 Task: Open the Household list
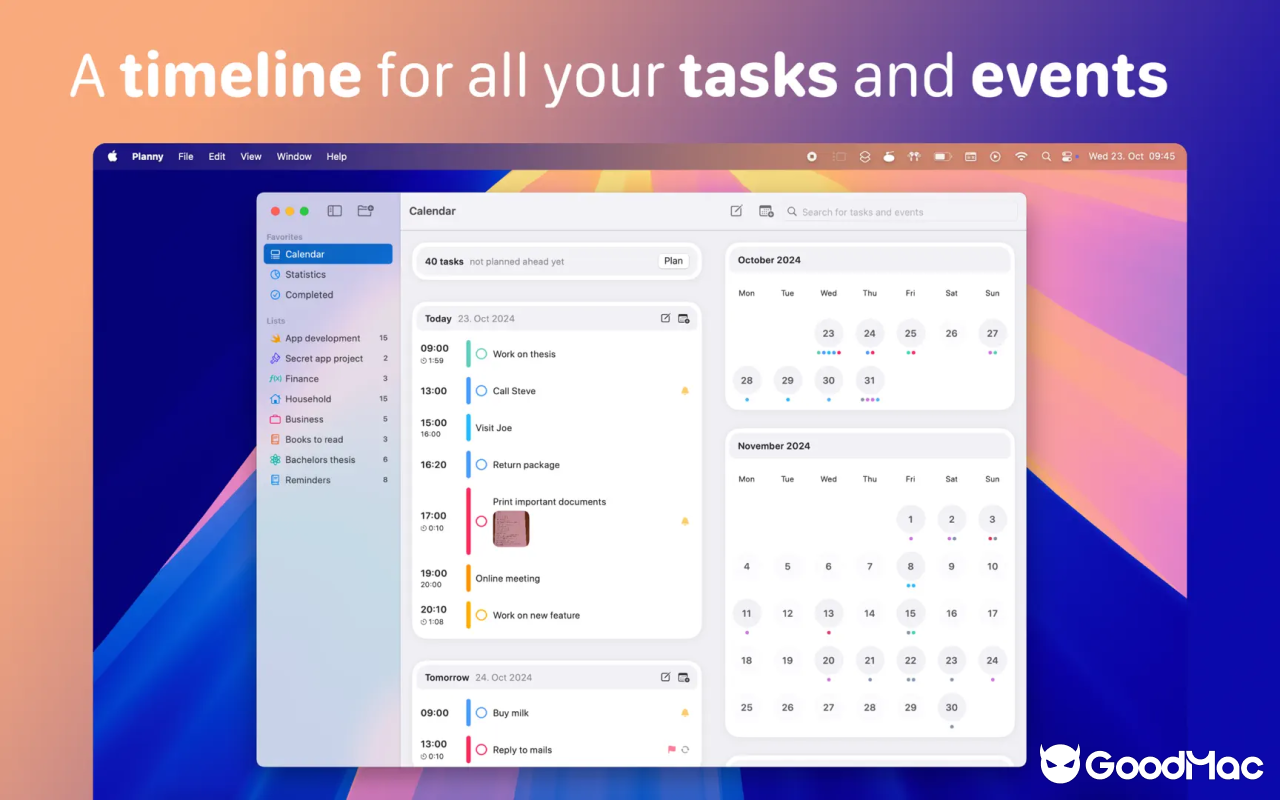309,398
